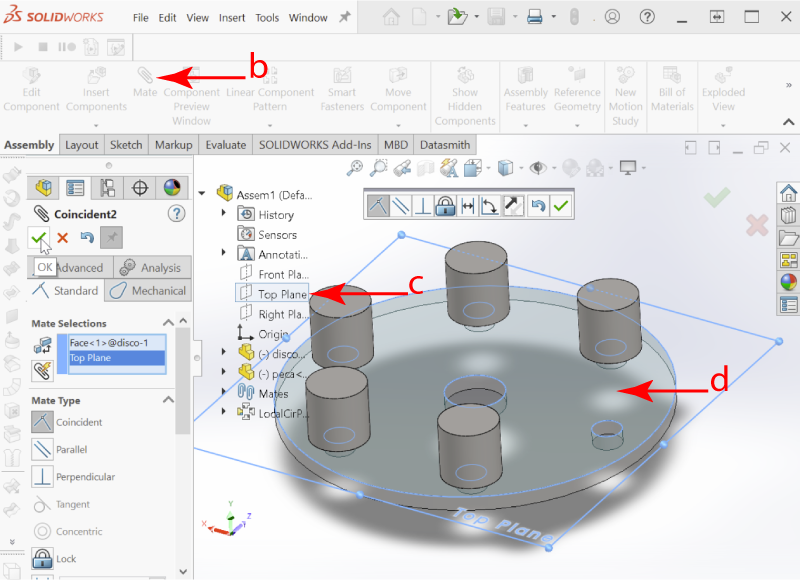The height and width of the screenshot is (580, 800).
Task: Select the Sensors item in tree
Action: pyautogui.click(x=267, y=235)
